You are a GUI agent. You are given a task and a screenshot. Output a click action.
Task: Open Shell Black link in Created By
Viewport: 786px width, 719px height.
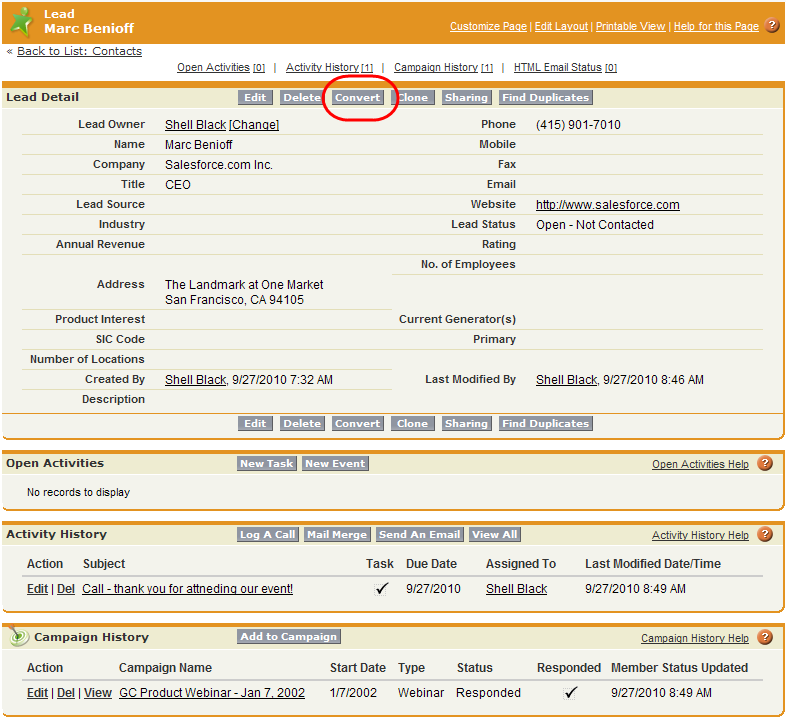click(x=195, y=380)
